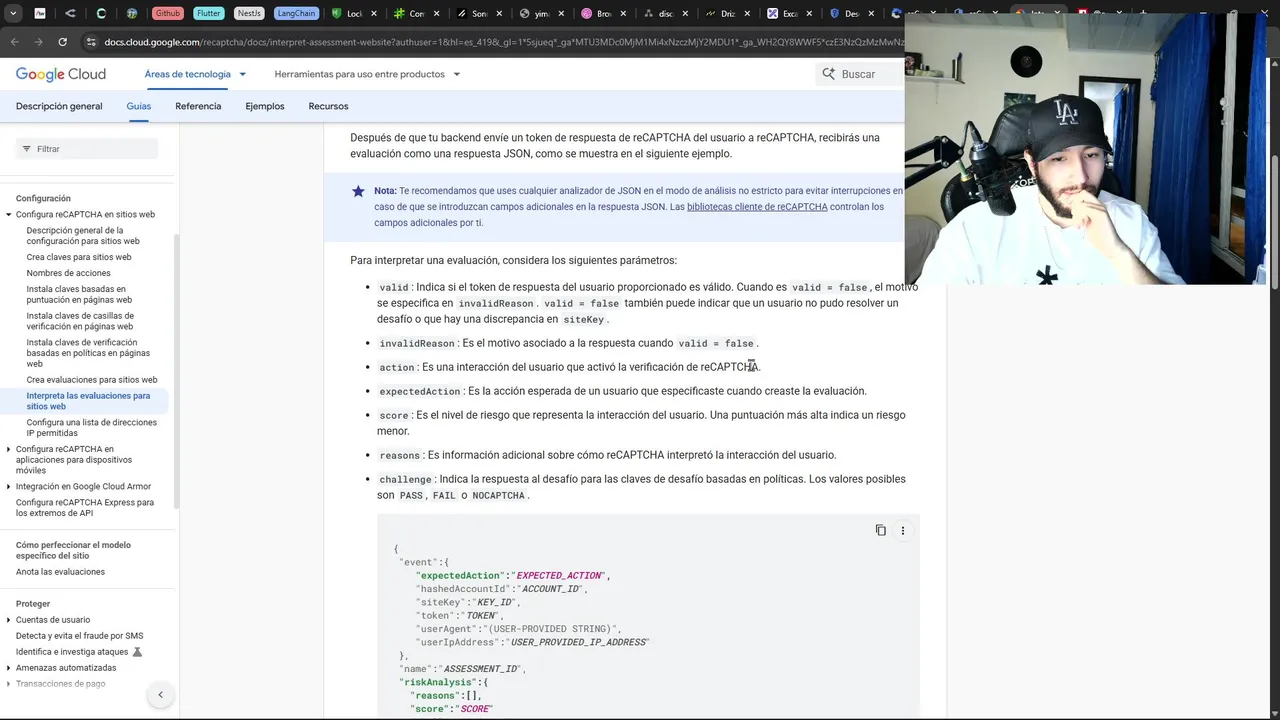The width and height of the screenshot is (1280, 720).
Task: Click the star icon in the Nota box
Action: 358,191
